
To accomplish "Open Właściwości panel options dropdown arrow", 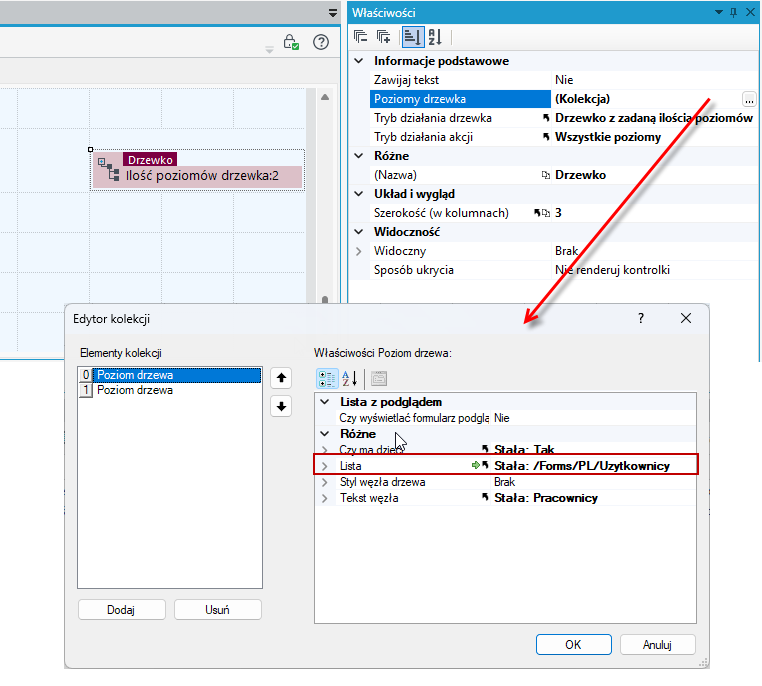I will pos(719,13).
